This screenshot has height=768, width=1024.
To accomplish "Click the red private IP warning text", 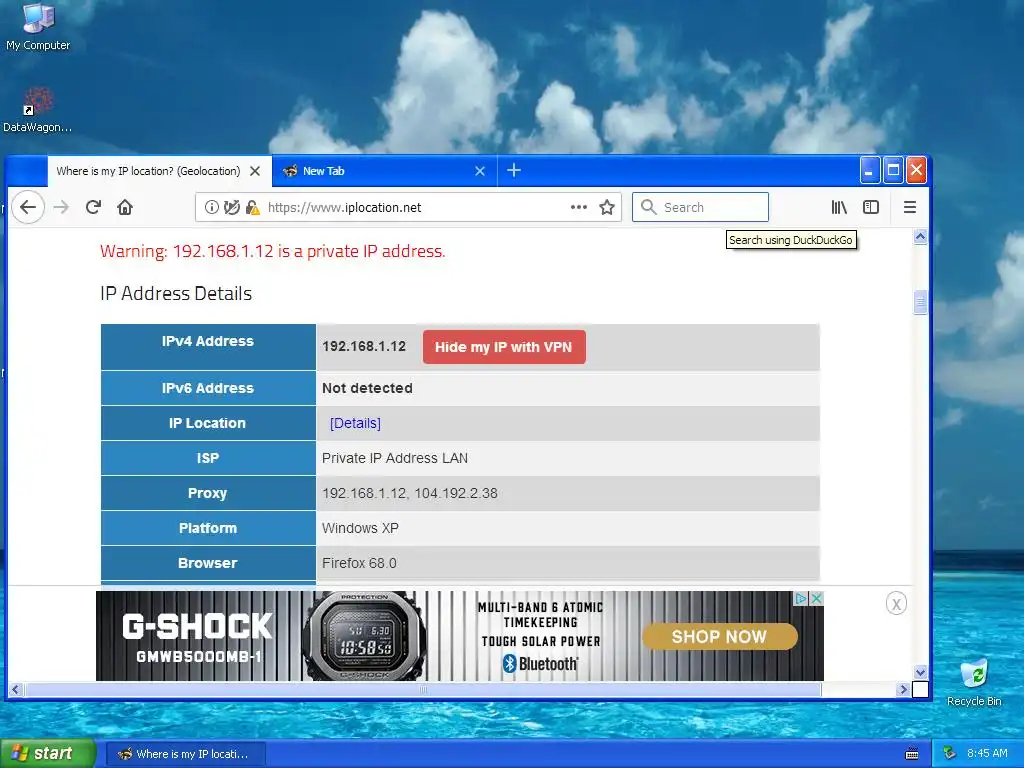I will (x=272, y=251).
